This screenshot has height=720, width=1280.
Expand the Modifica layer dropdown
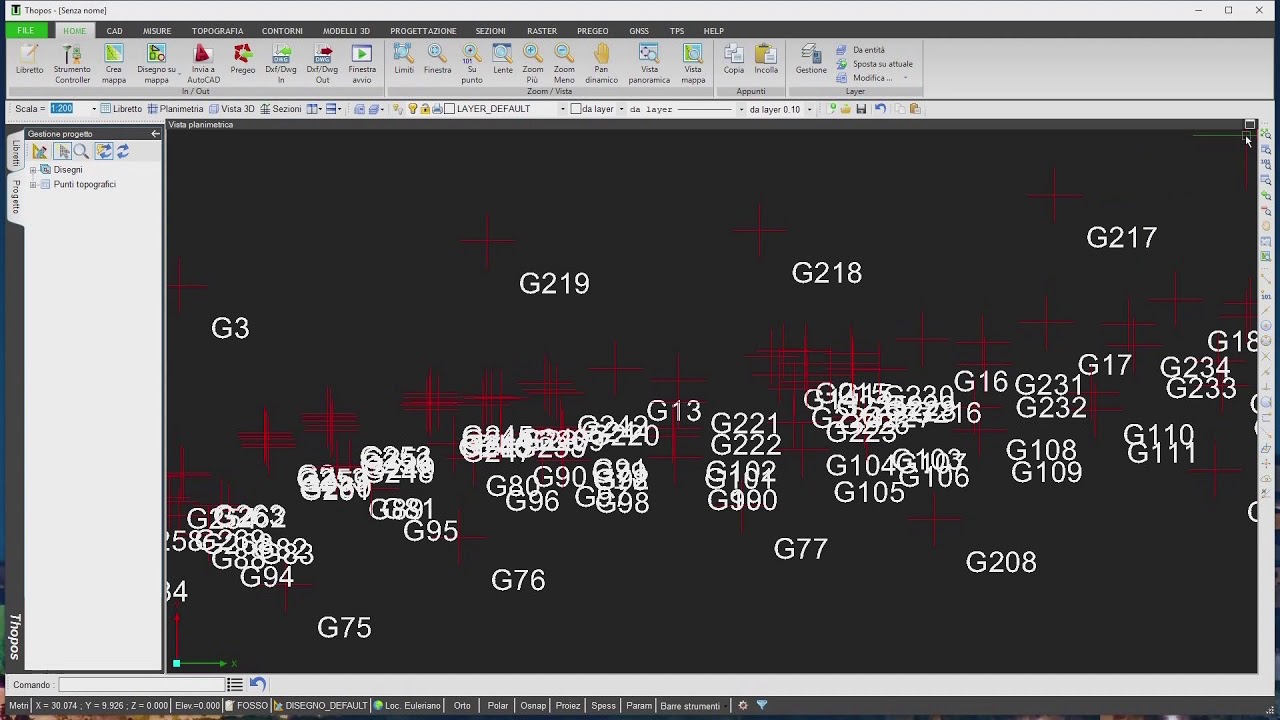905,78
